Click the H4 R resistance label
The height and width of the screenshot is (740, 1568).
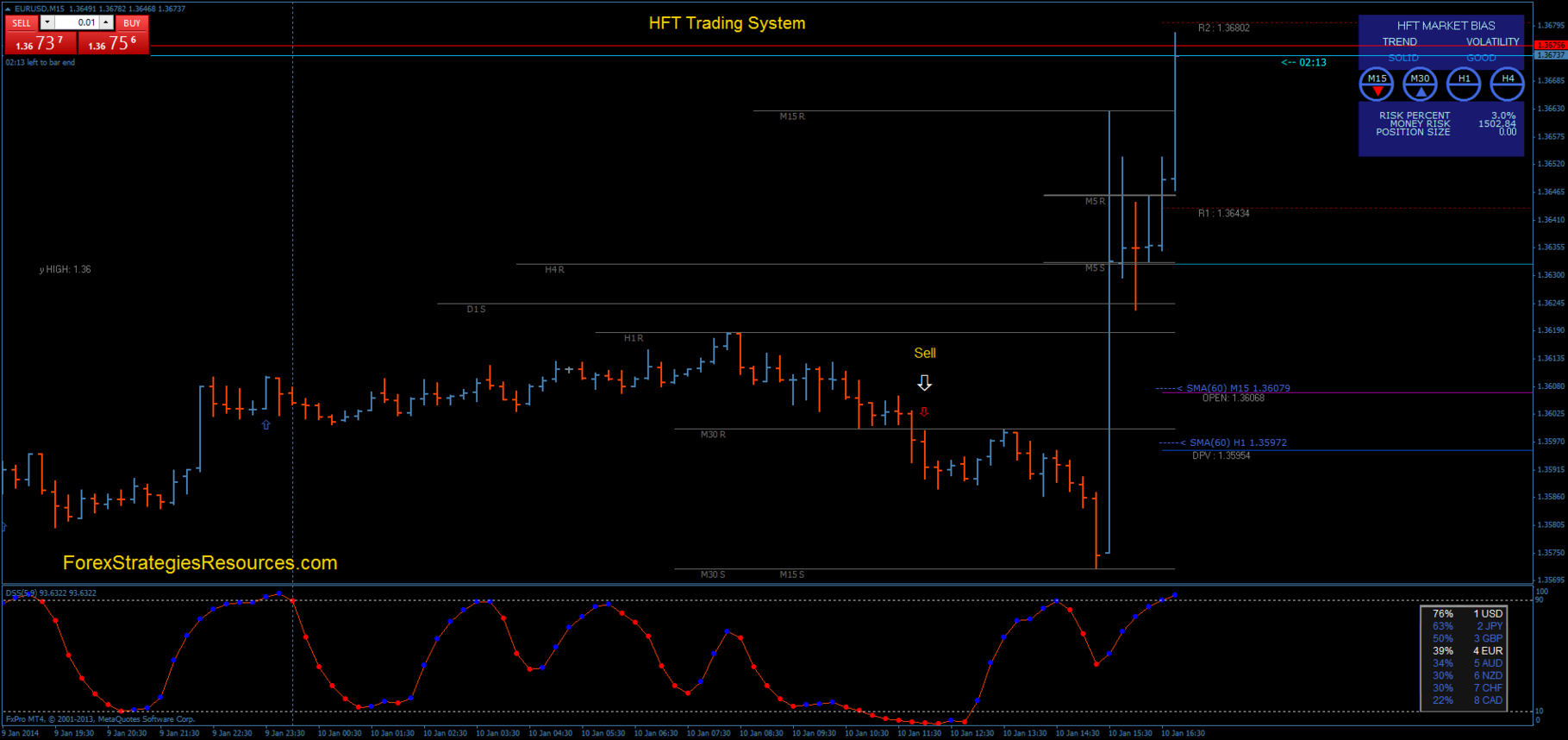554,270
